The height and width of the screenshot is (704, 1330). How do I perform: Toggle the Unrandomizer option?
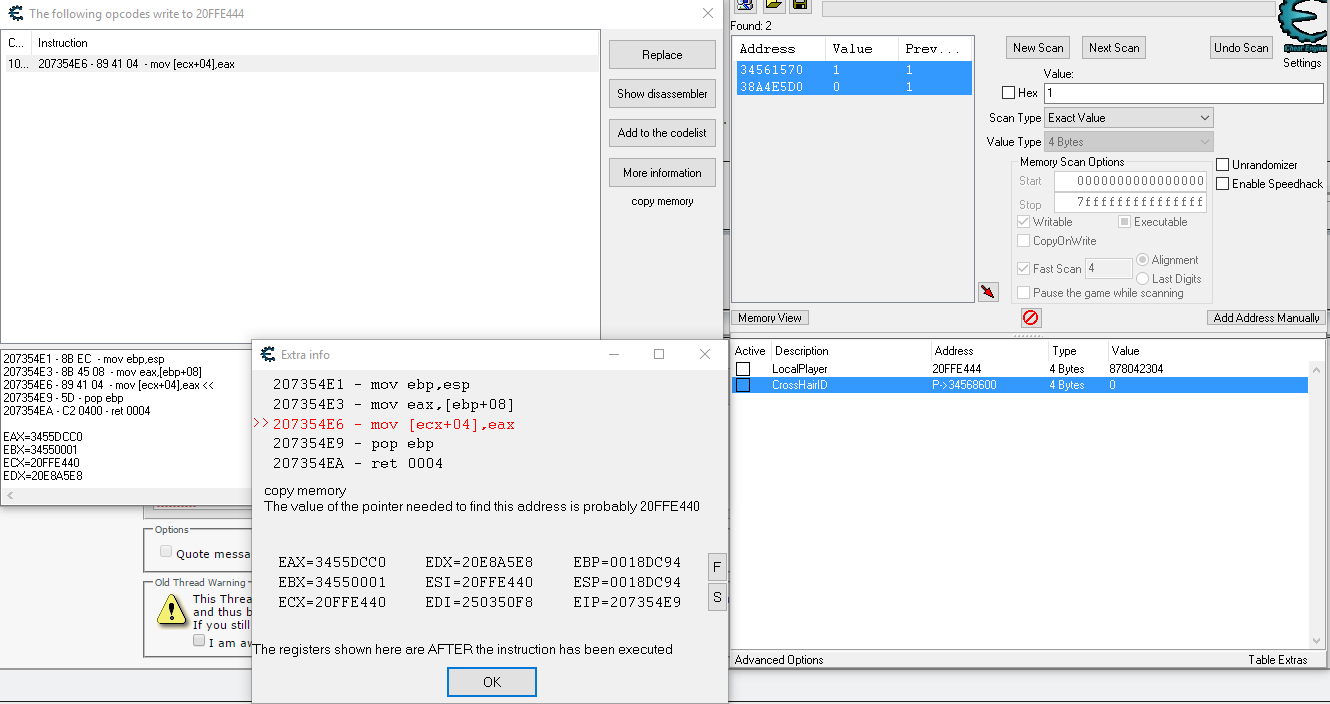click(1222, 164)
